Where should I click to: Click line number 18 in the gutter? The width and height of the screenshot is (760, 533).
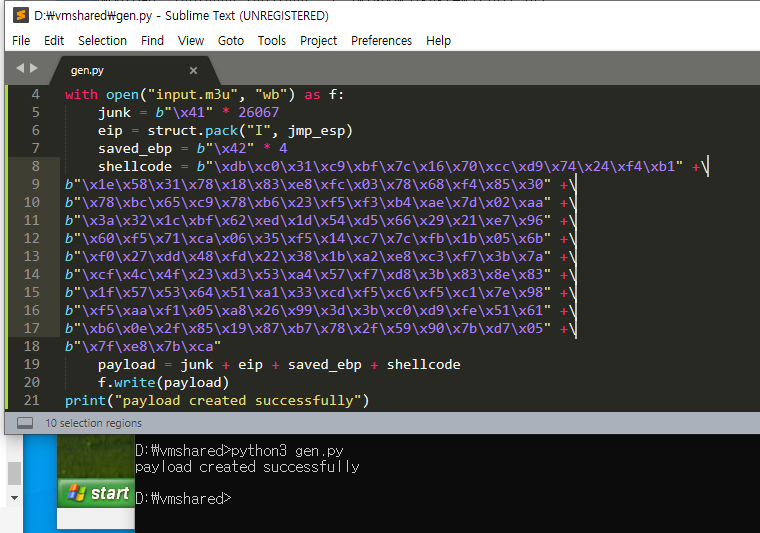pyautogui.click(x=32, y=346)
